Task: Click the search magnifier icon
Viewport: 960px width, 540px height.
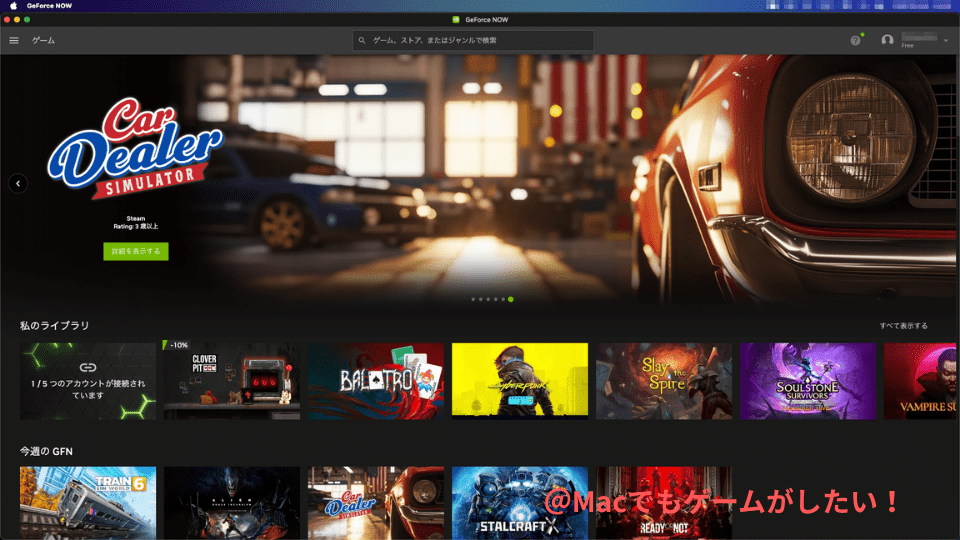Action: 362,40
